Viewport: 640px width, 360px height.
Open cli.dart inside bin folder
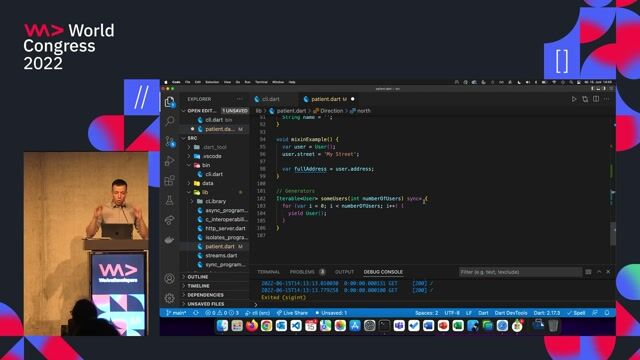coord(214,174)
